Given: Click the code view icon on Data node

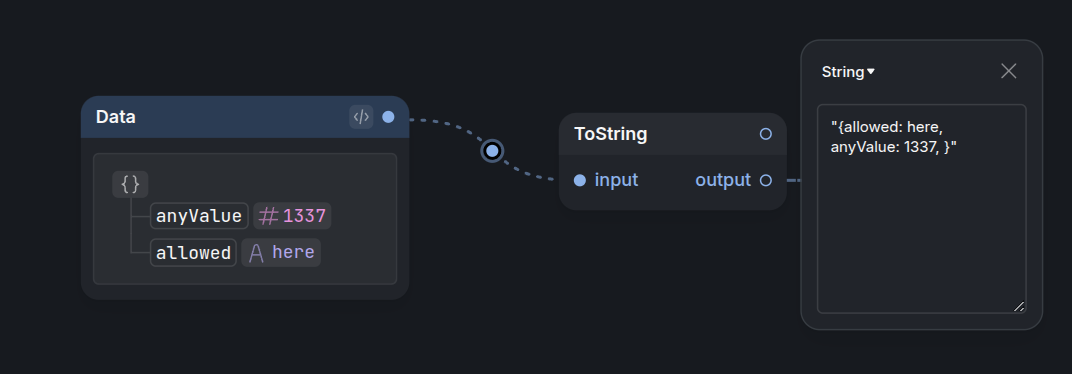Looking at the screenshot, I should click(x=361, y=117).
